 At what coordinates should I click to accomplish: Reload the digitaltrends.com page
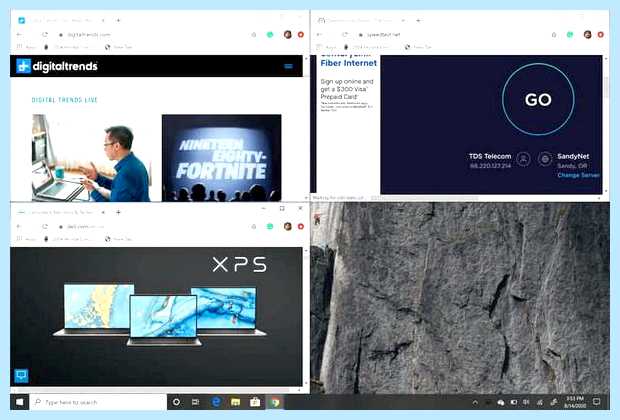pyautogui.click(x=45, y=35)
